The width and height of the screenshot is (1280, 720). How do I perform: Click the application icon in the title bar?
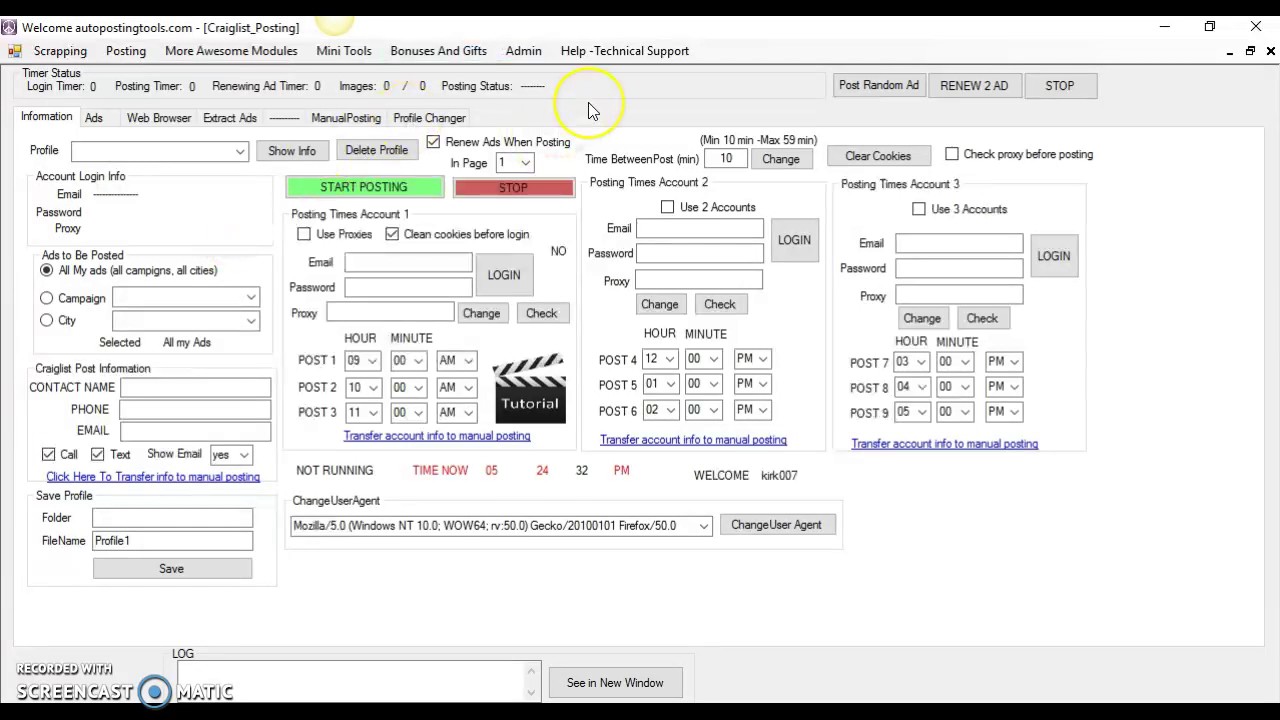9,27
